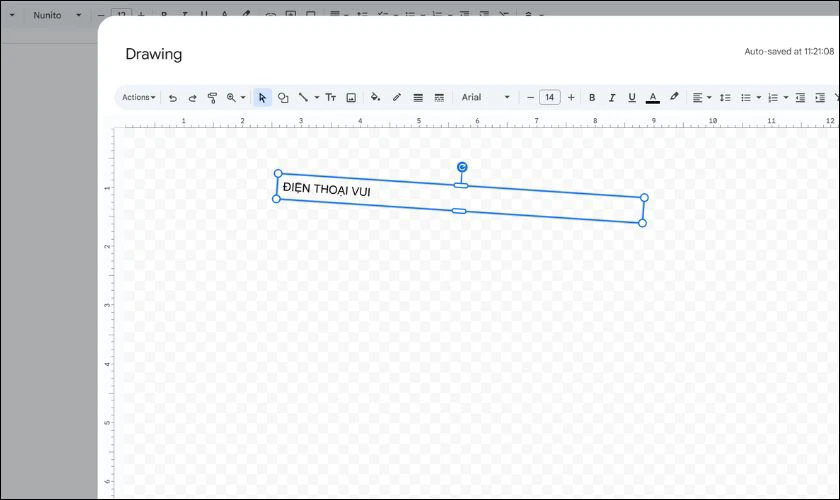Image resolution: width=840 pixels, height=500 pixels.
Task: Select the Line tool
Action: [303, 98]
